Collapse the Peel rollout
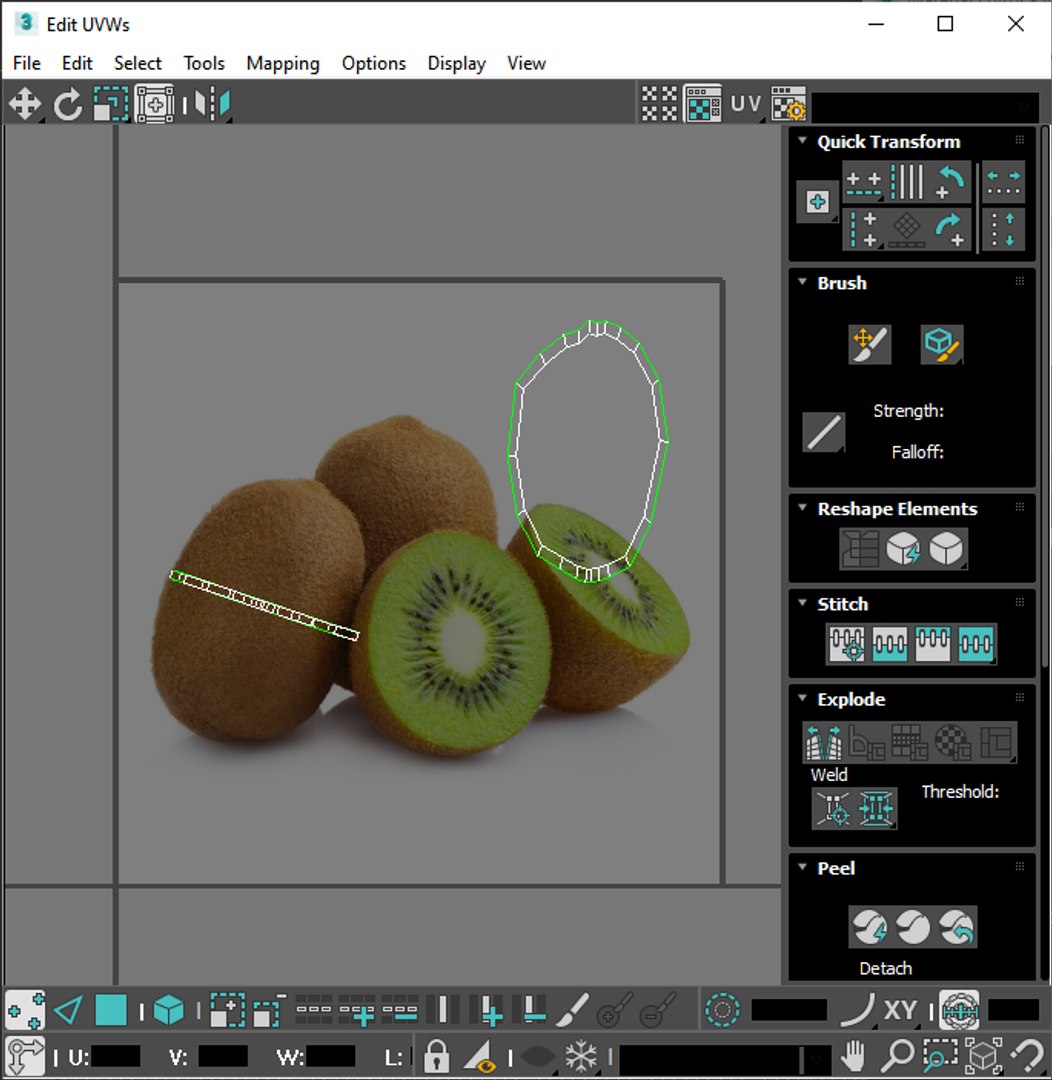This screenshot has width=1052, height=1080. click(x=803, y=866)
